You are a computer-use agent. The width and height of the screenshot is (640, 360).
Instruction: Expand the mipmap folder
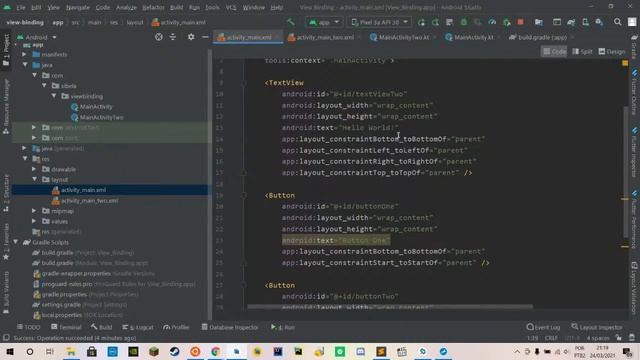(x=34, y=211)
